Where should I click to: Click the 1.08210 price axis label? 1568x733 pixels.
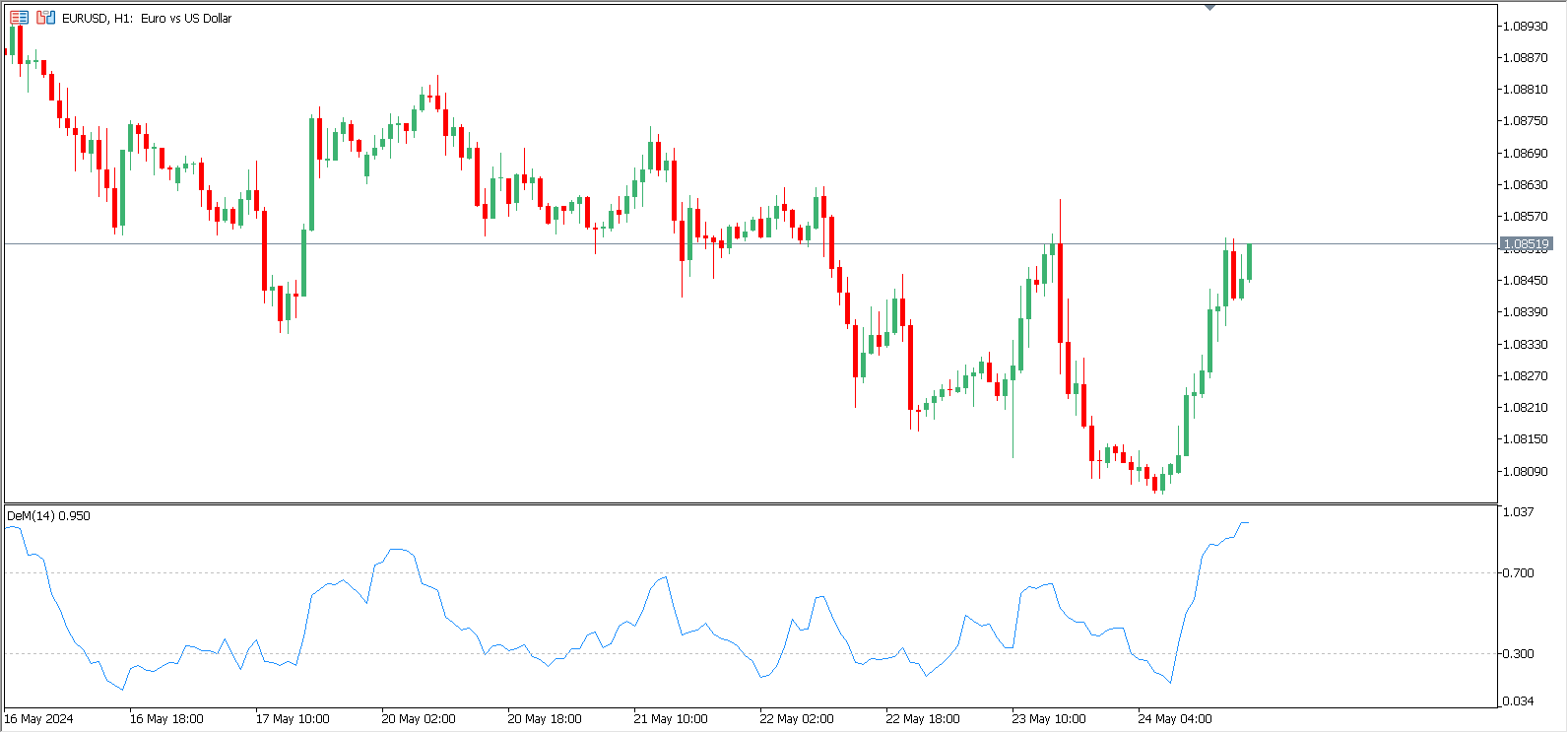(x=1524, y=407)
